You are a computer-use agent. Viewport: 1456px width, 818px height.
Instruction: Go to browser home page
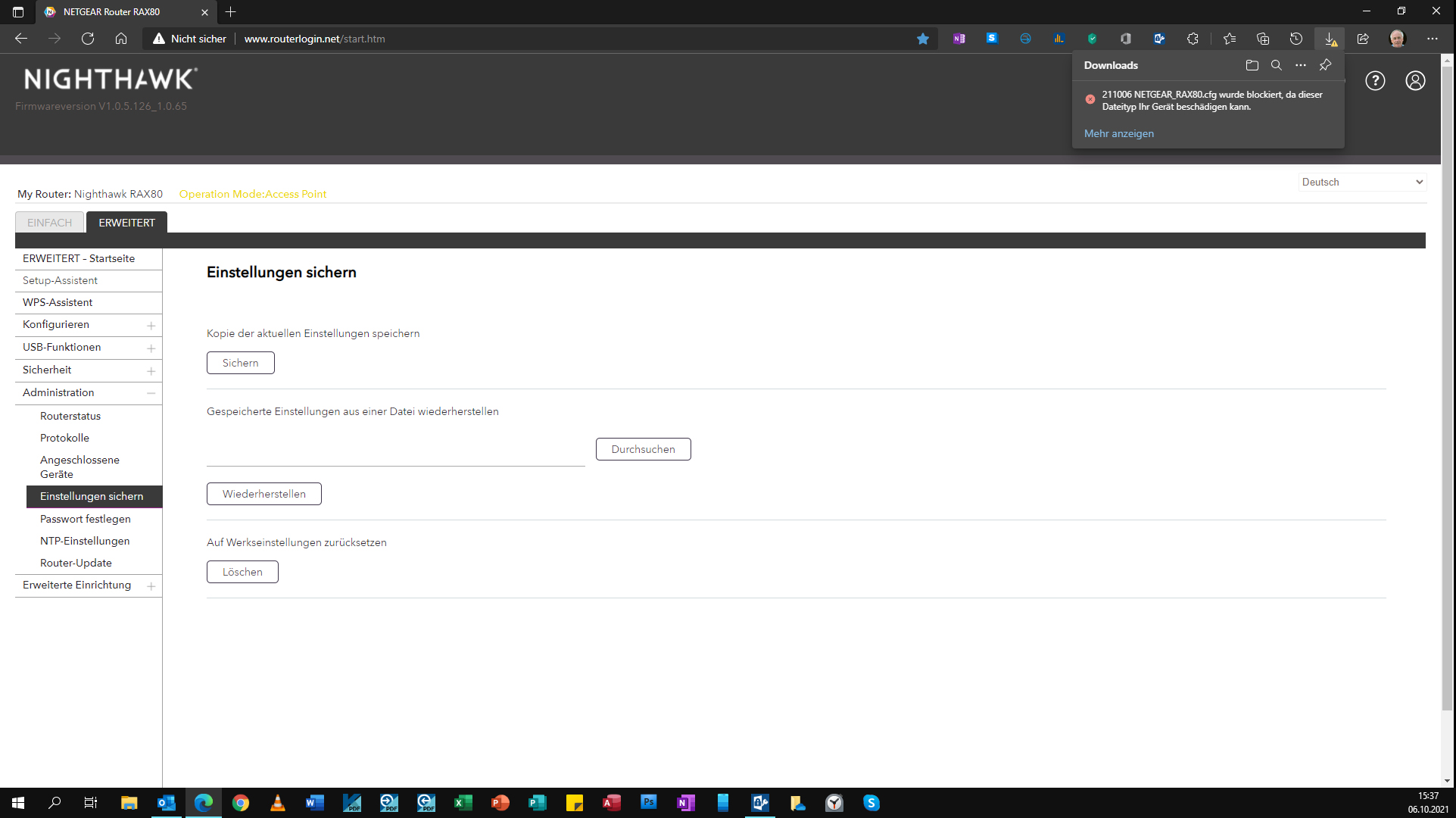(121, 39)
